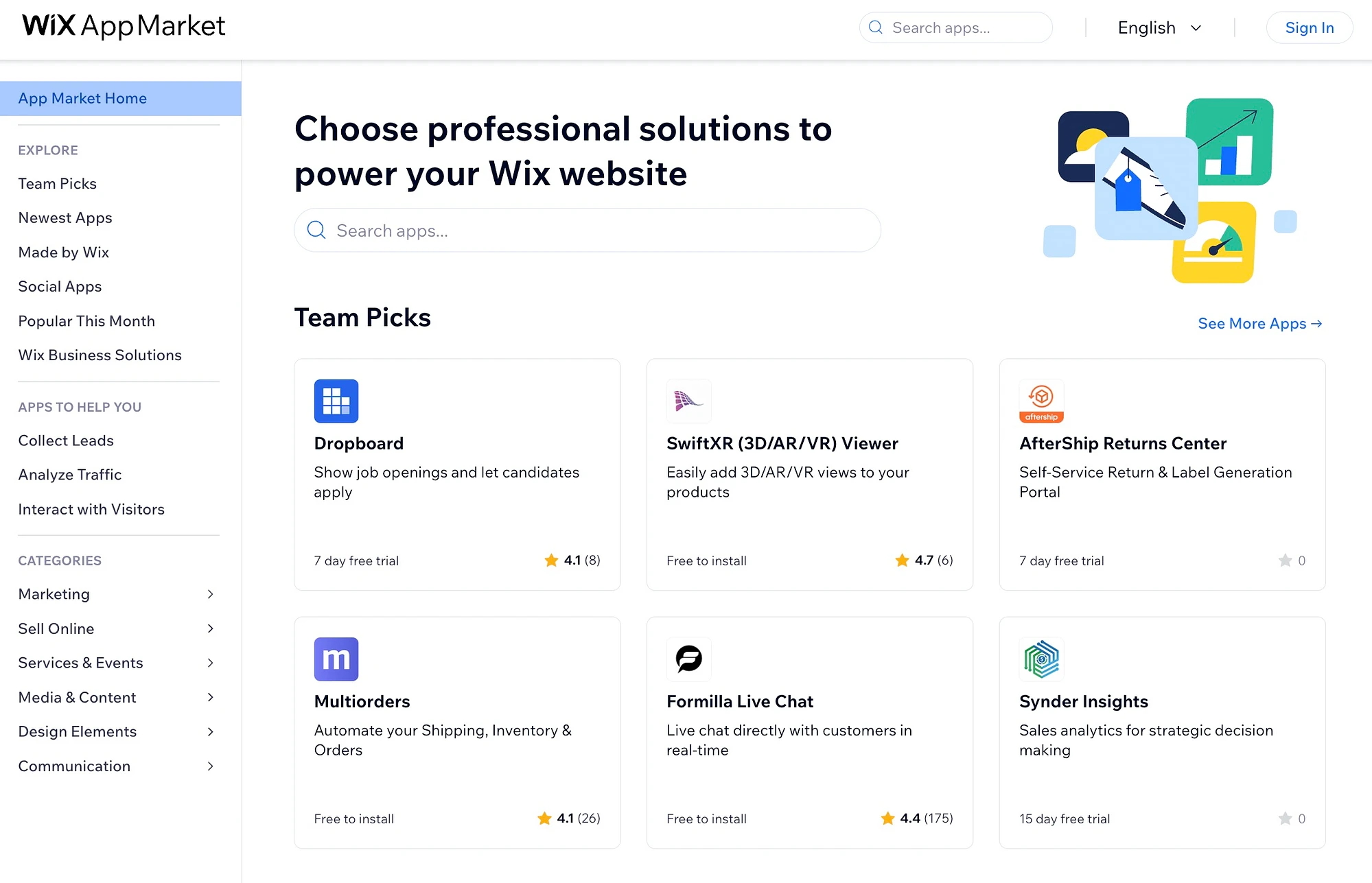Toggle the Social Apps sidebar item
Screen dimensions: 1372x883
59,286
